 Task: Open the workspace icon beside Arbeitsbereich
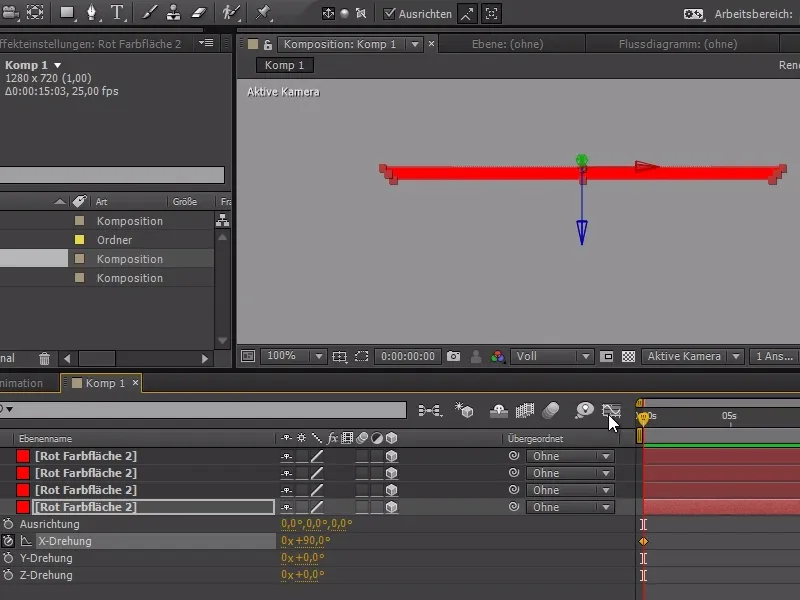693,14
